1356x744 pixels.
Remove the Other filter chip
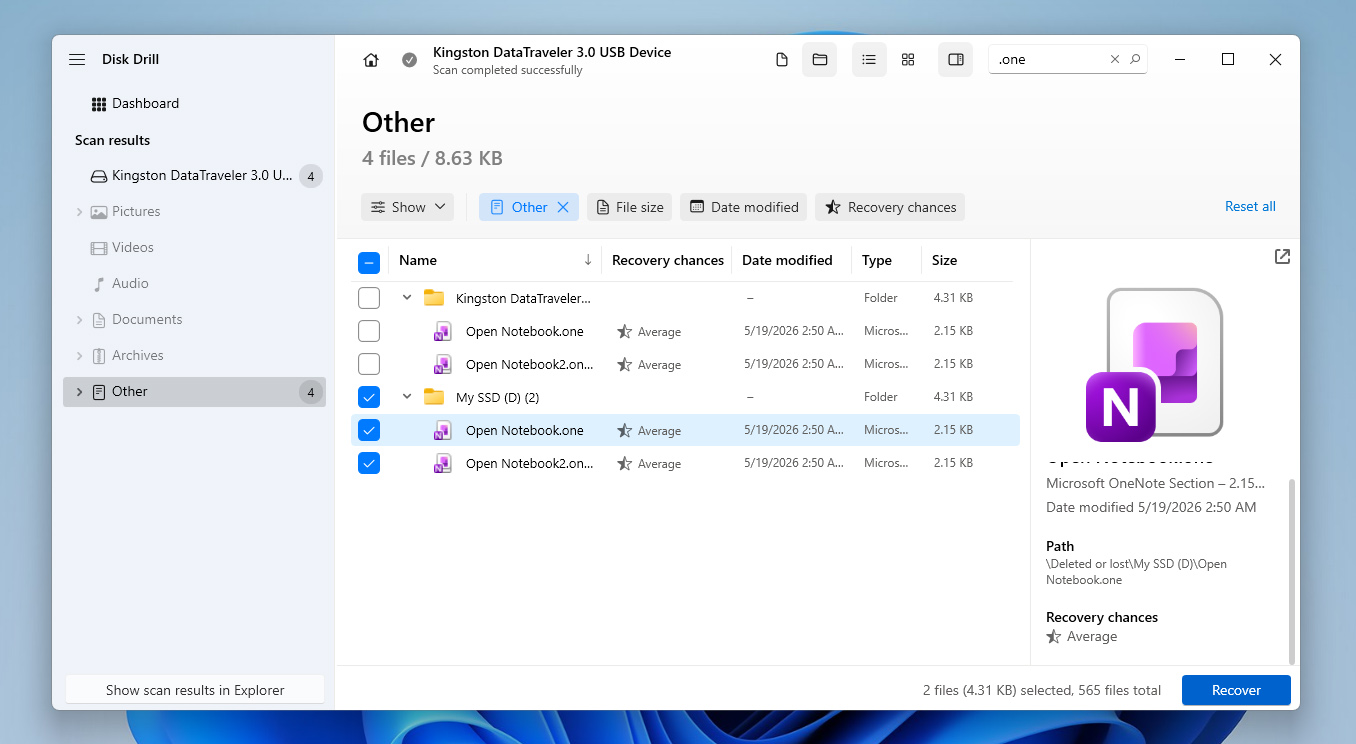(563, 207)
